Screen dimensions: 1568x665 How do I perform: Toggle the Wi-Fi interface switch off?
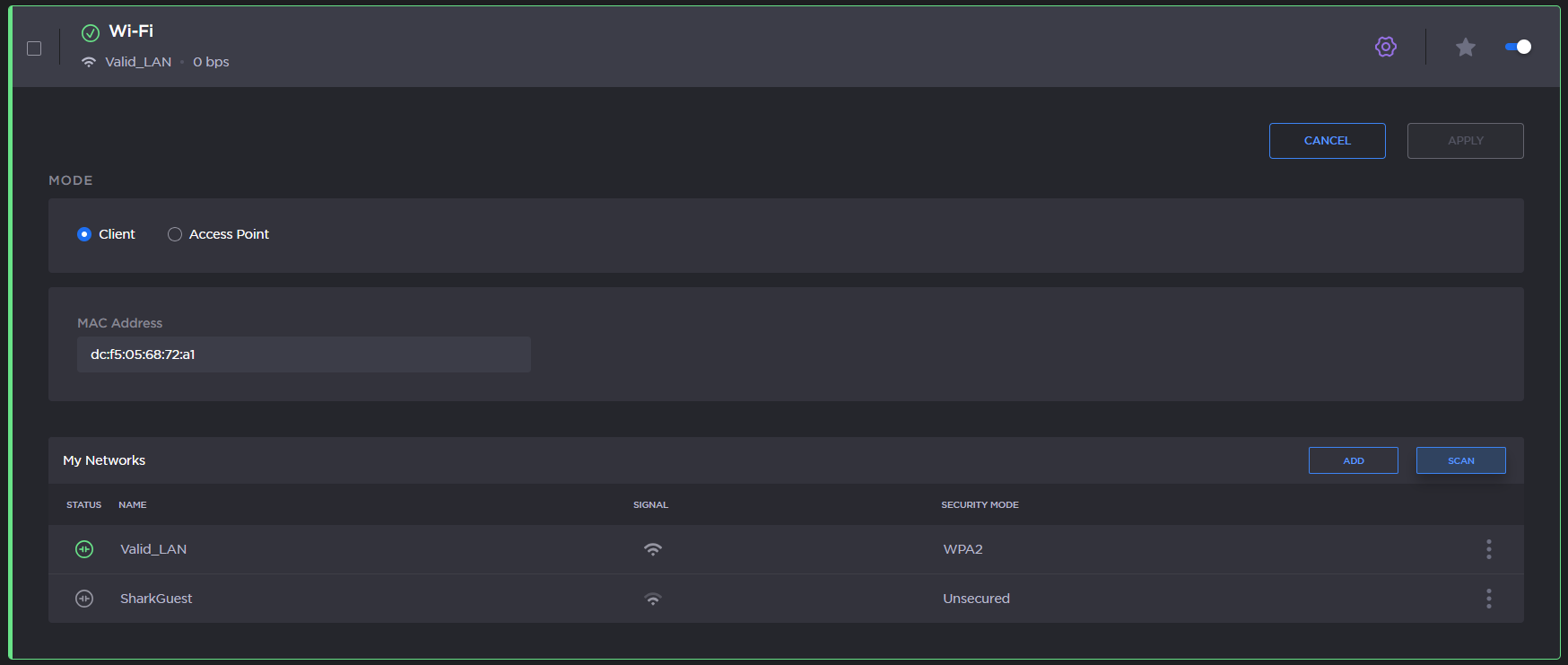click(1518, 47)
